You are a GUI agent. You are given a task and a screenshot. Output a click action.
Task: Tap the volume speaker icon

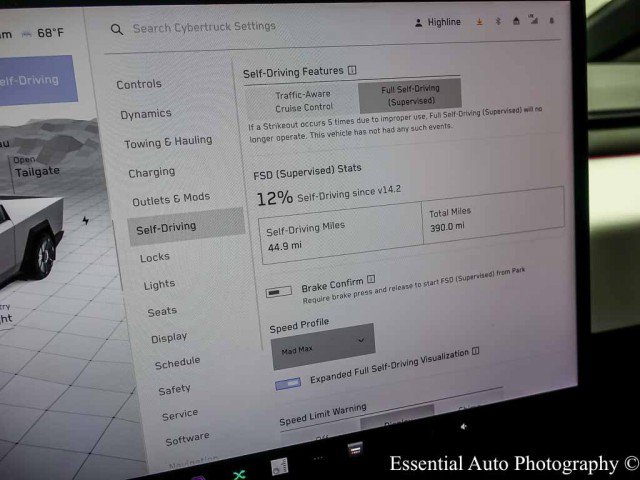click(463, 427)
